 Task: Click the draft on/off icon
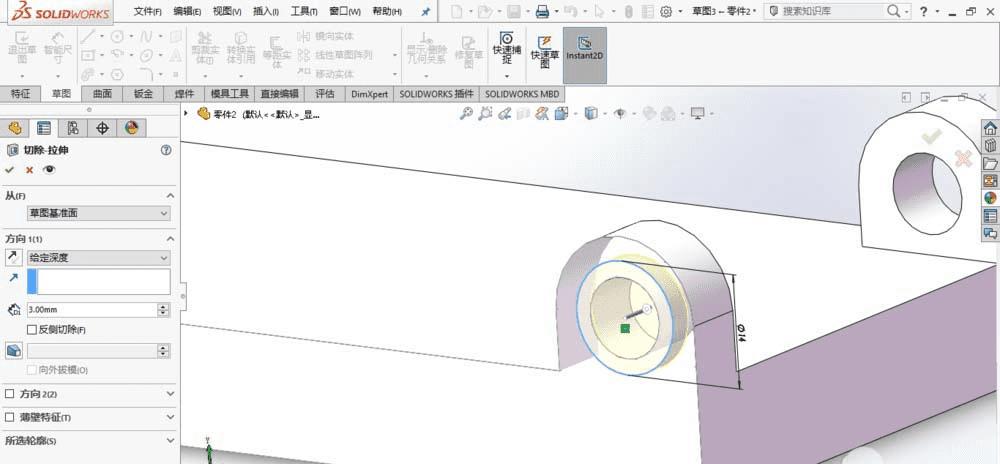point(13,351)
